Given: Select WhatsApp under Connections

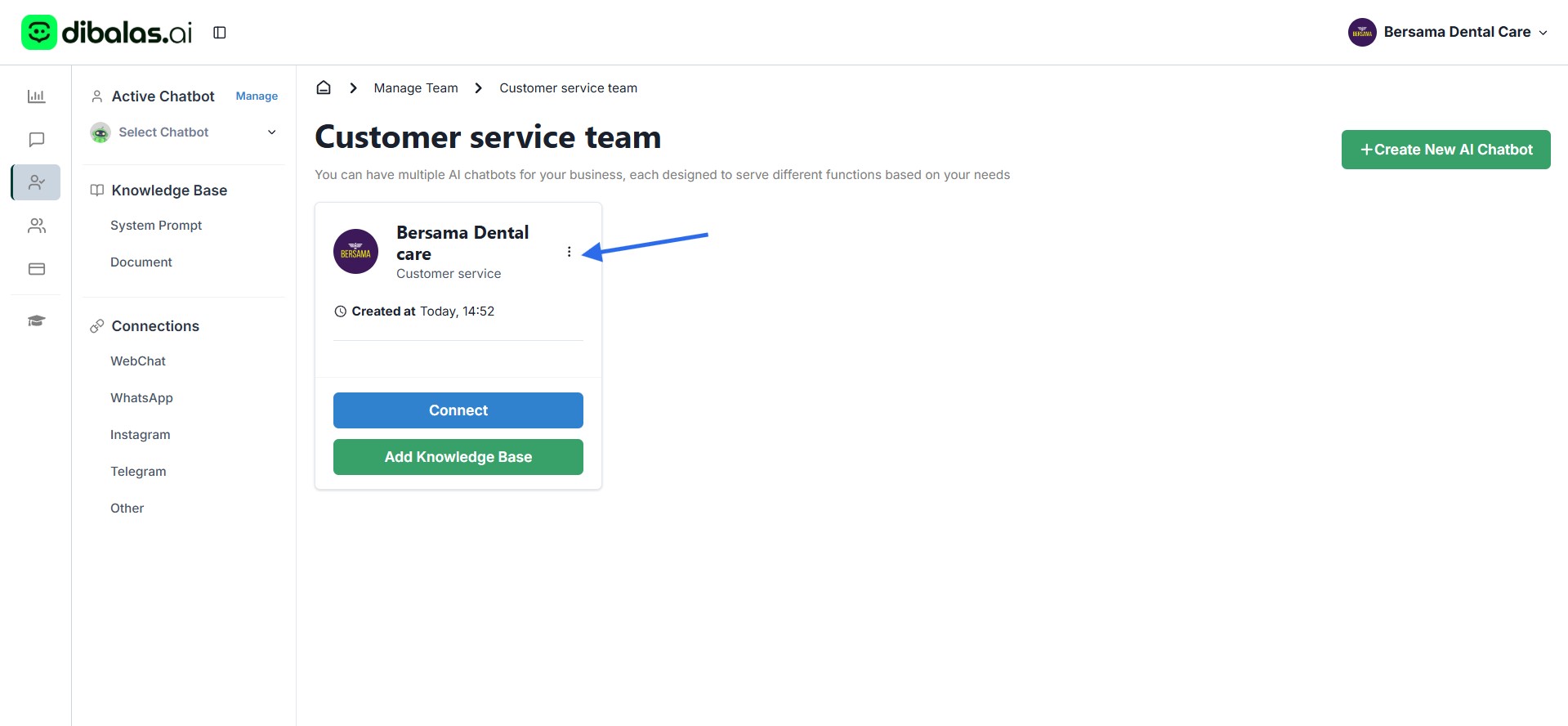Looking at the screenshot, I should point(141,398).
